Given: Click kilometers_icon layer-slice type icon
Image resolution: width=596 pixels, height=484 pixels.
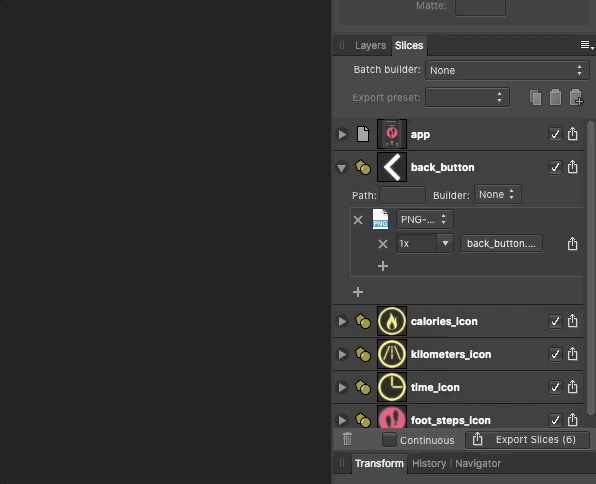Looking at the screenshot, I should (x=363, y=354).
